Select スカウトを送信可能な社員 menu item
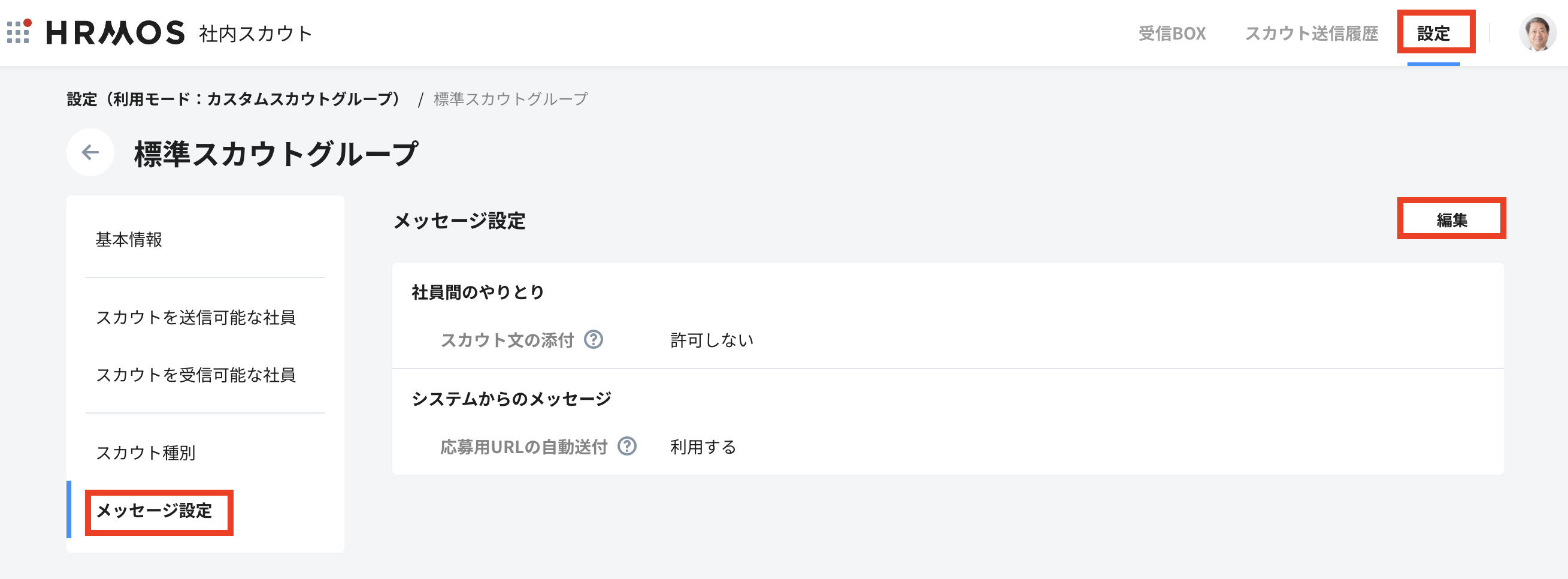Image resolution: width=1568 pixels, height=579 pixels. pyautogui.click(x=195, y=317)
